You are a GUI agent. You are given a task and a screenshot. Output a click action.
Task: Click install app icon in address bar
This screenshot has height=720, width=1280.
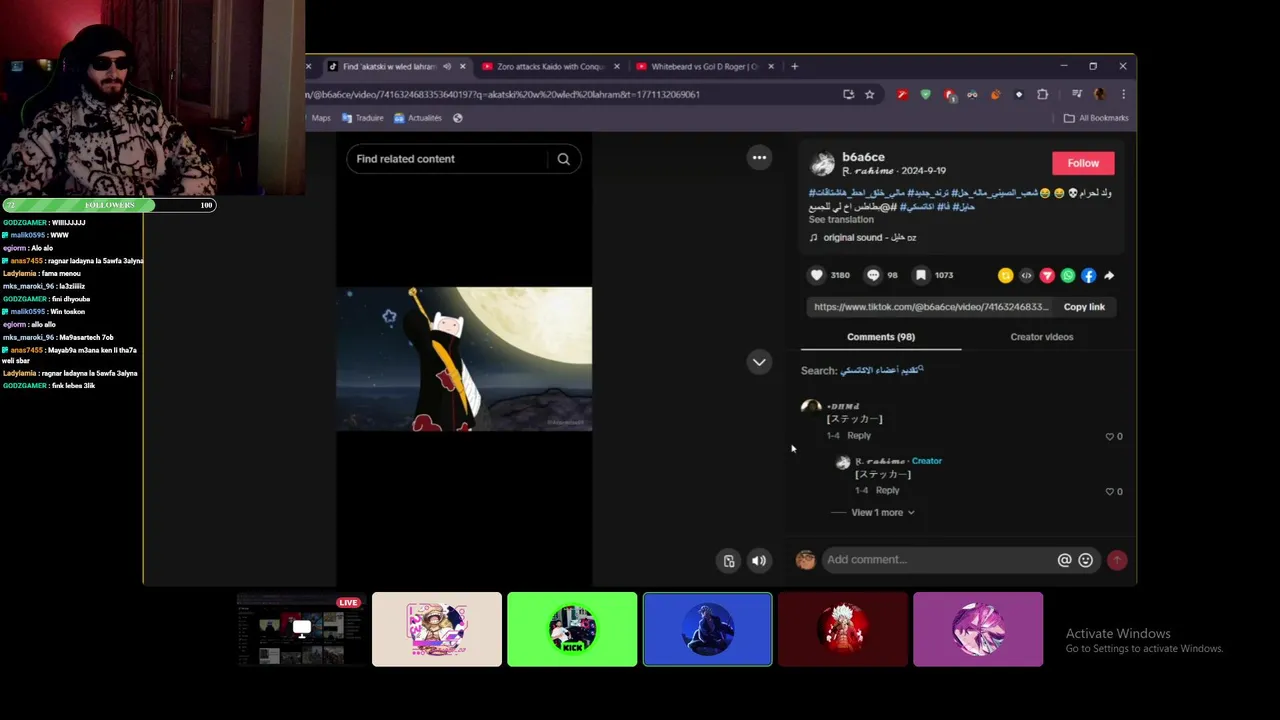(848, 94)
